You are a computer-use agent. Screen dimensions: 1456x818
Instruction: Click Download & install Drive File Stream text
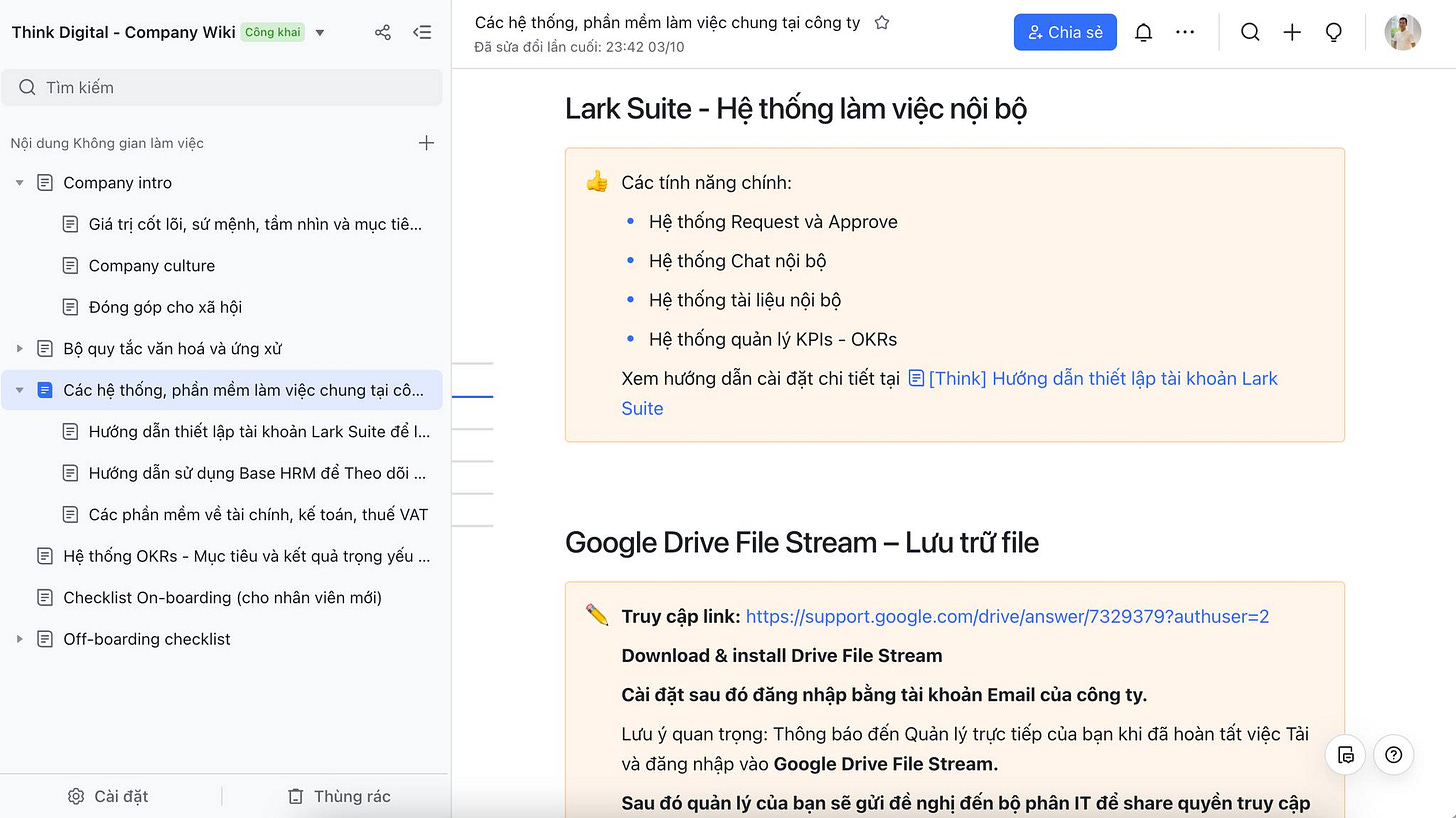click(x=782, y=656)
